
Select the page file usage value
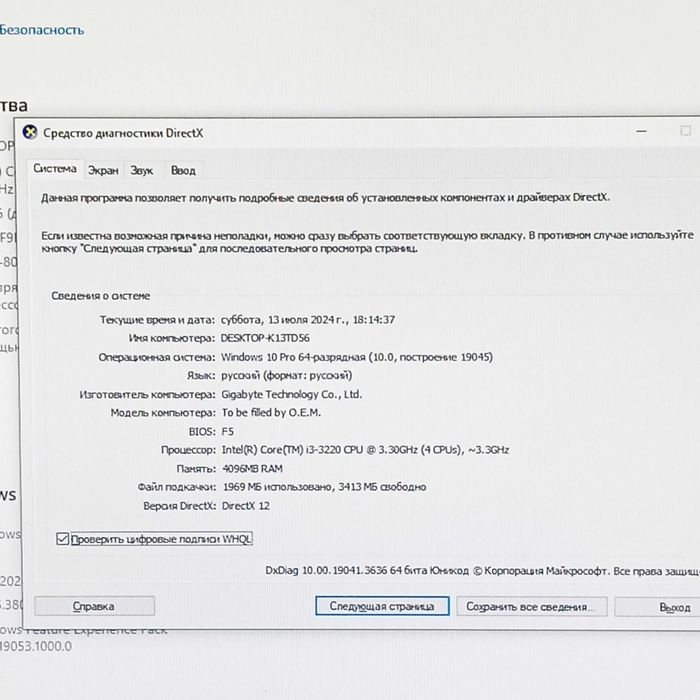coord(324,487)
